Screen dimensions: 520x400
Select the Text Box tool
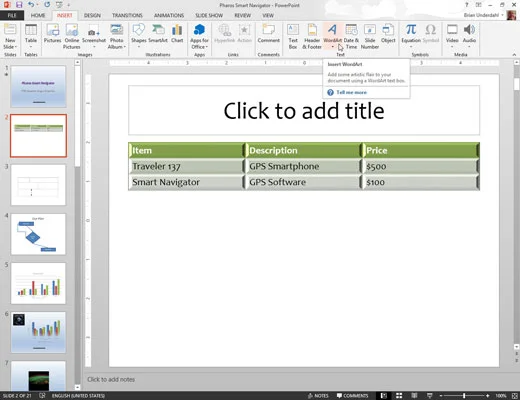point(293,36)
